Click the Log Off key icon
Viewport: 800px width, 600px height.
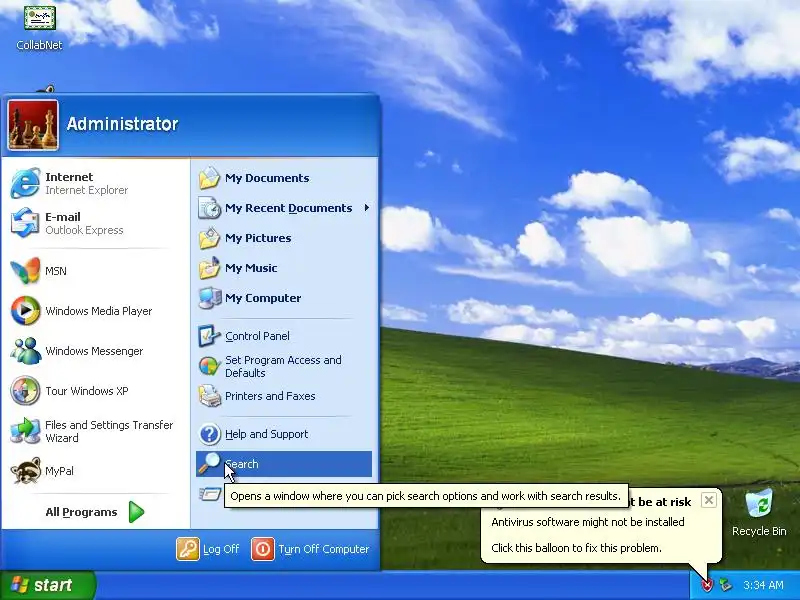click(188, 549)
